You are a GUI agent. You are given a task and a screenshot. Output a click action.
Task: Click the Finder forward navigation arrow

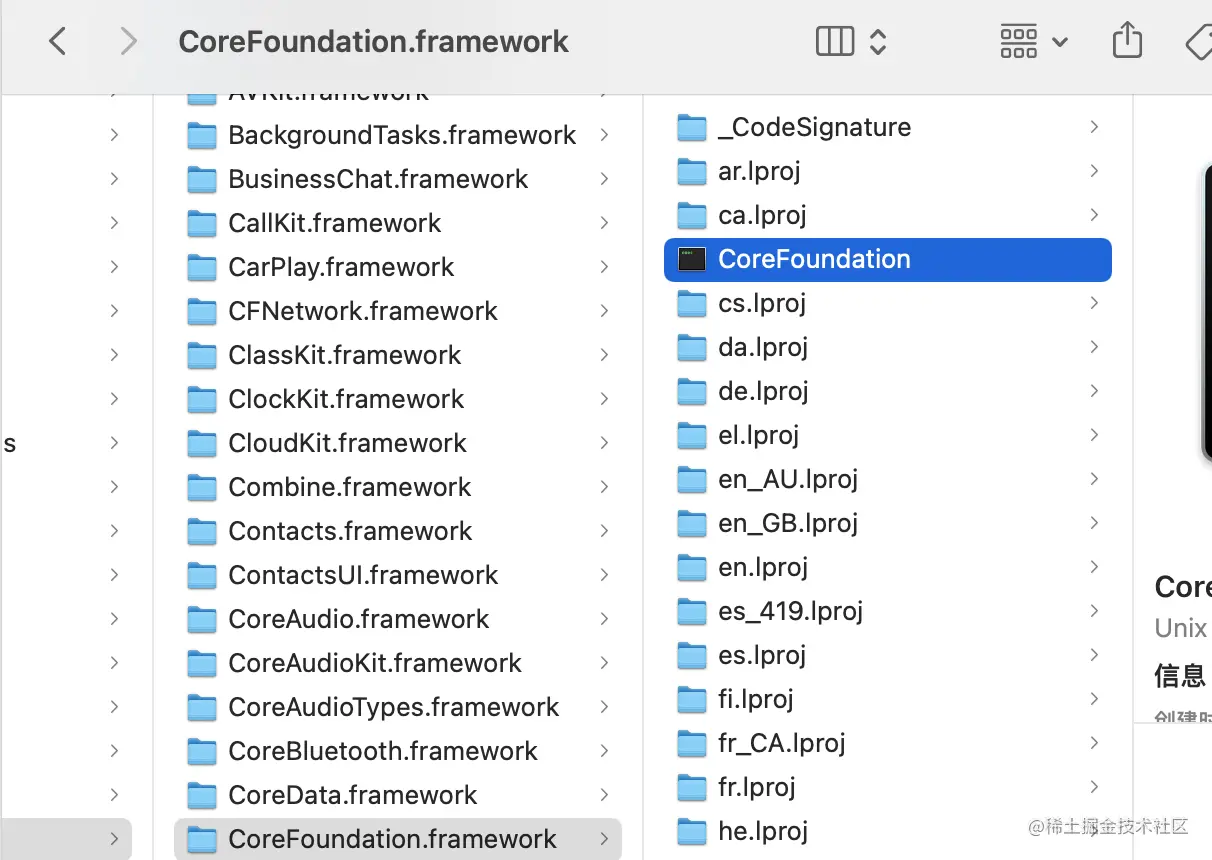point(127,41)
